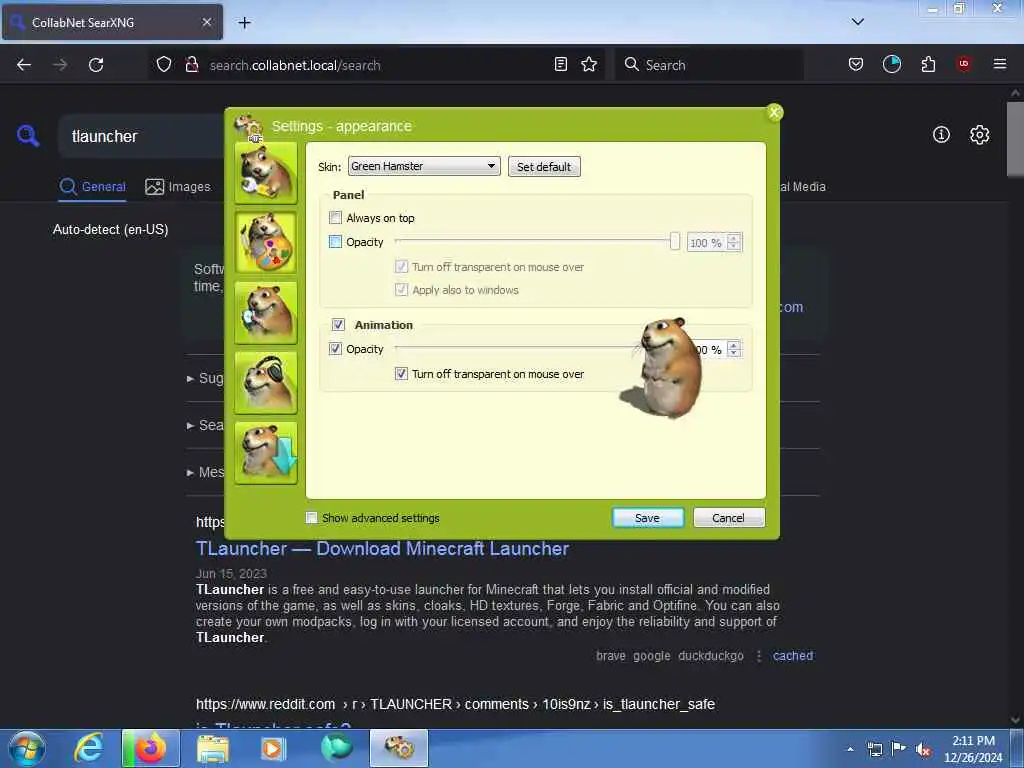Switch to the Images search tab
Image resolution: width=1024 pixels, height=768 pixels.
(x=178, y=187)
